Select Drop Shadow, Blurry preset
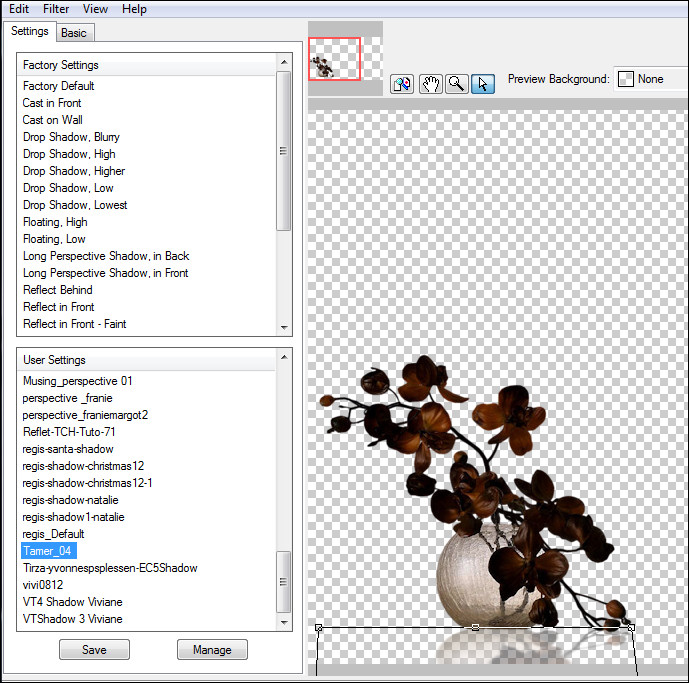Screen dimensions: 689x683 click(71, 137)
